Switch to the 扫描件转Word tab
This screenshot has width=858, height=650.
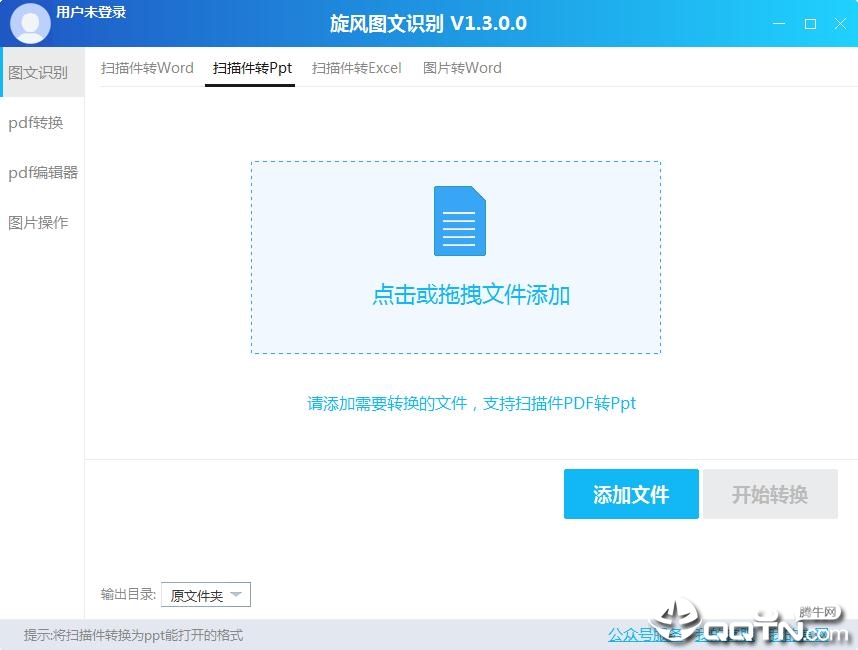point(147,68)
